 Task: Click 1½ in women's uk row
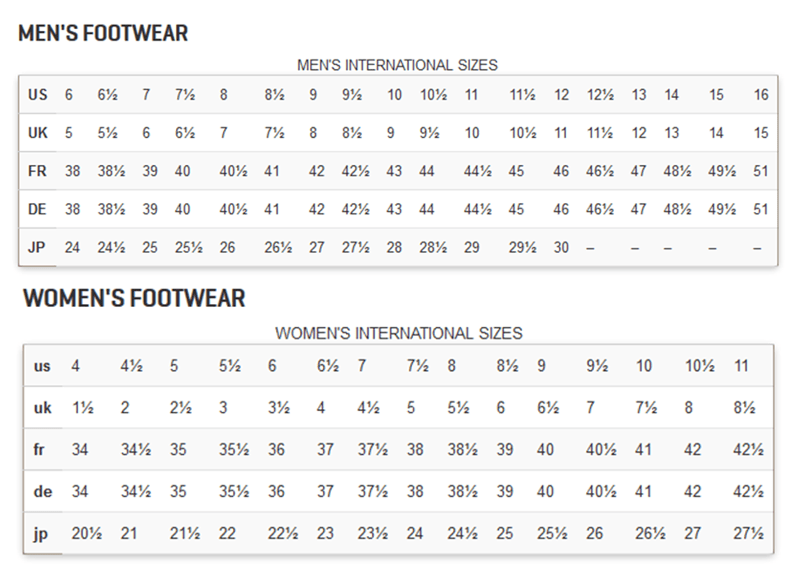pyautogui.click(x=83, y=408)
